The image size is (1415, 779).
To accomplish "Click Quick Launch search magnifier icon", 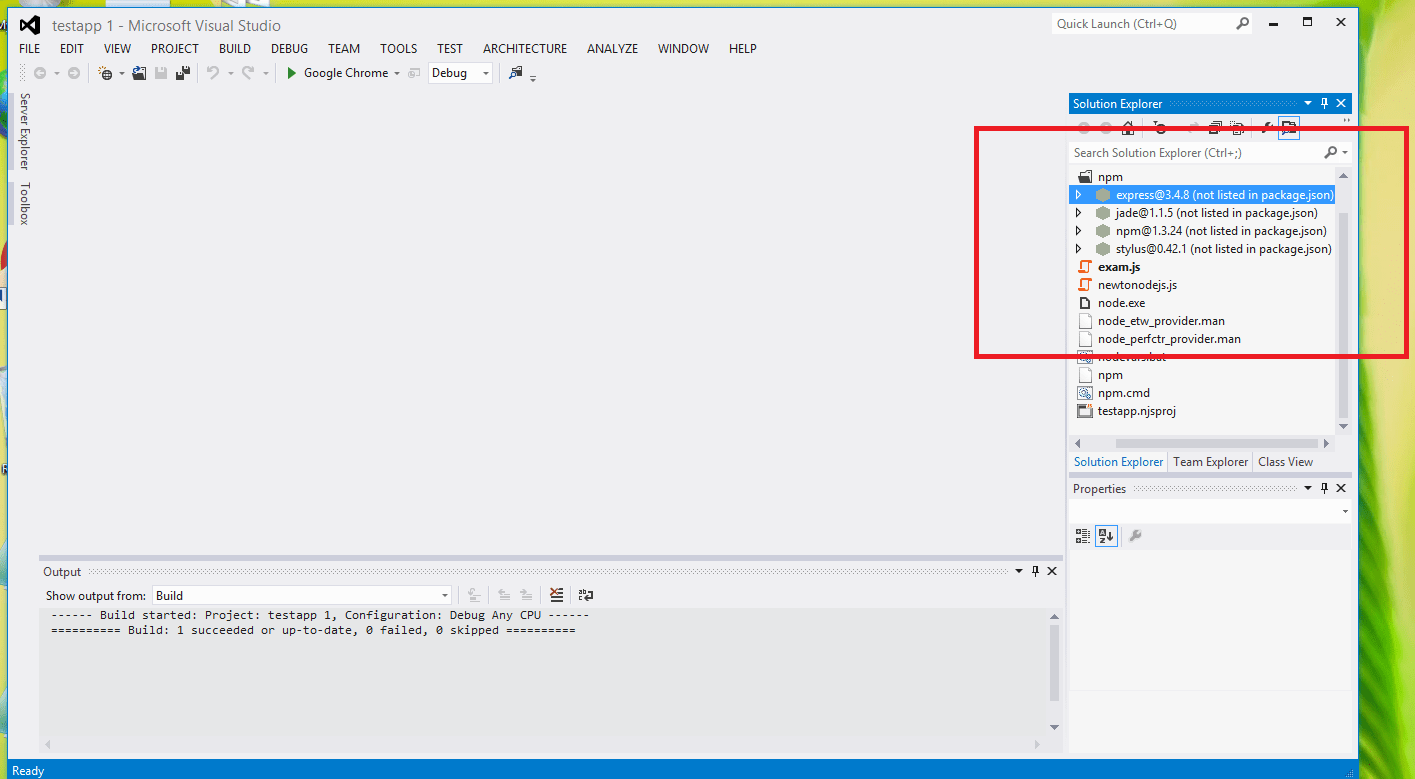I will [1242, 23].
